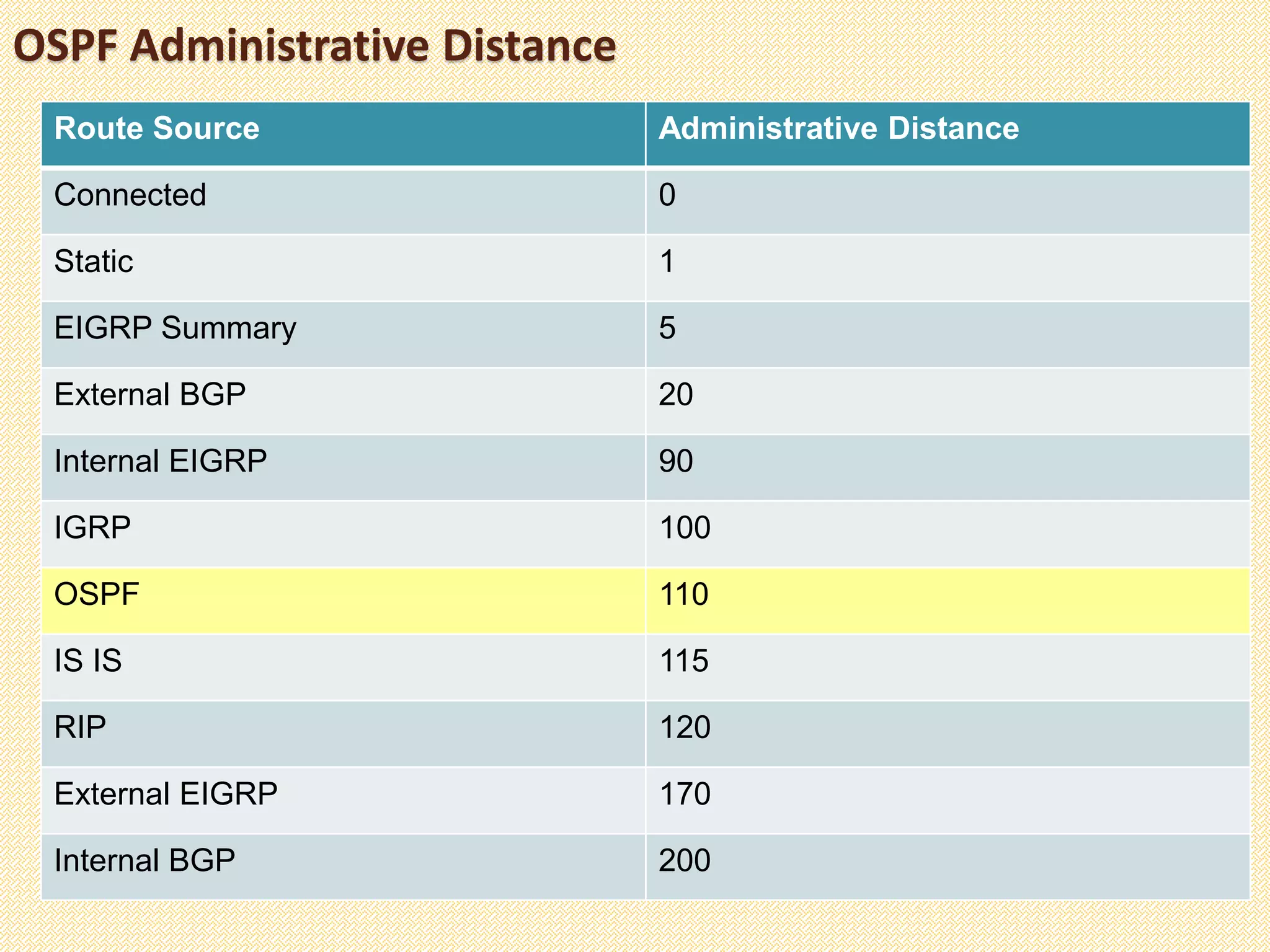
Task: Select the "IS IS" route source cell
Action: (344, 668)
